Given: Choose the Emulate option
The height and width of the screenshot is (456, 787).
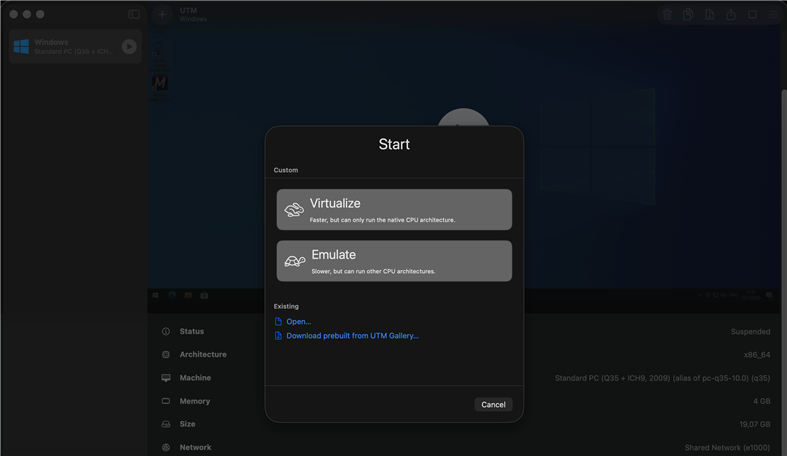Looking at the screenshot, I should 394,261.
